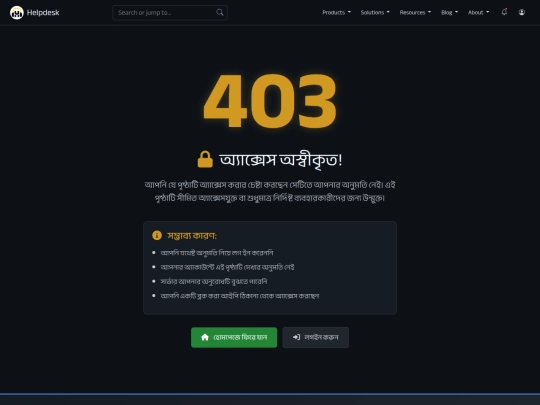The width and height of the screenshot is (540, 405).
Task: Click the possible reasons heading
Action: [x=192, y=236]
